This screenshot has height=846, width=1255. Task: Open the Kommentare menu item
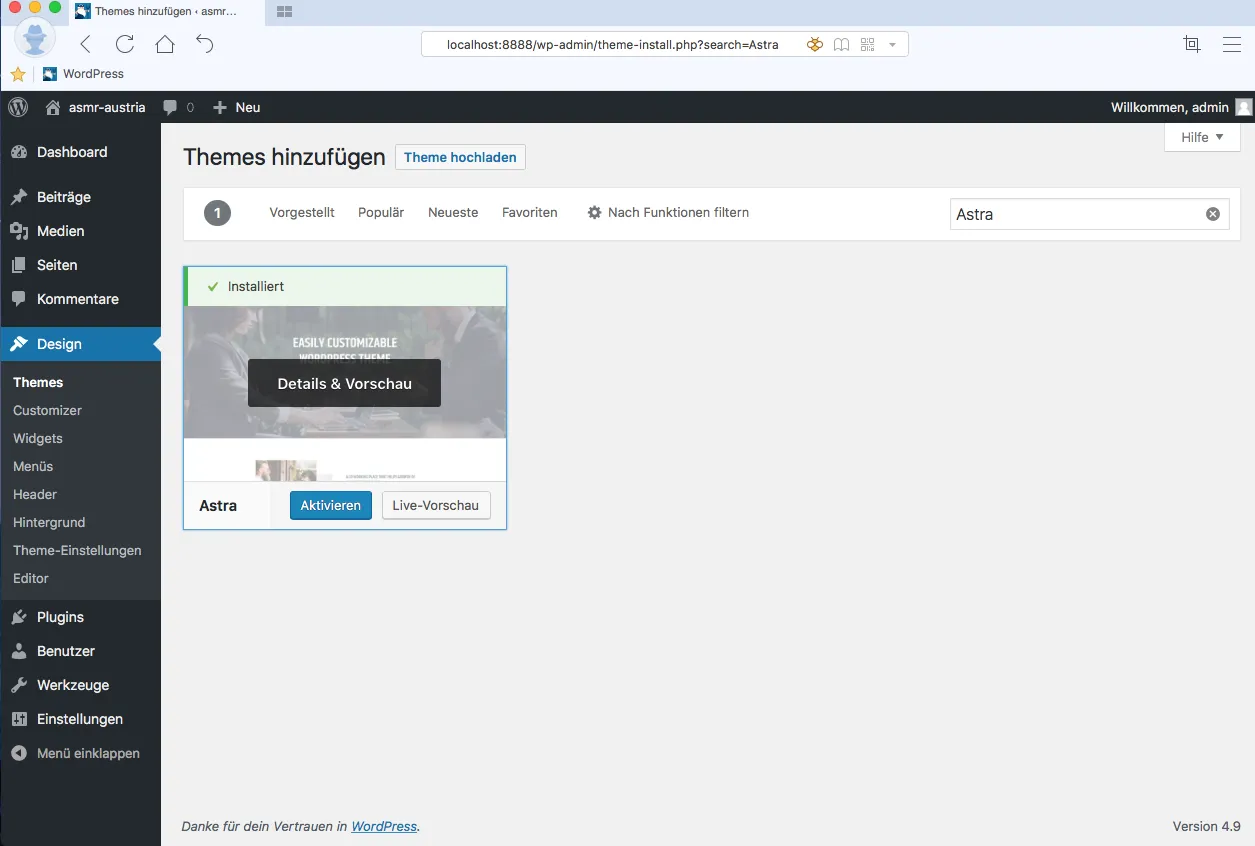80,299
